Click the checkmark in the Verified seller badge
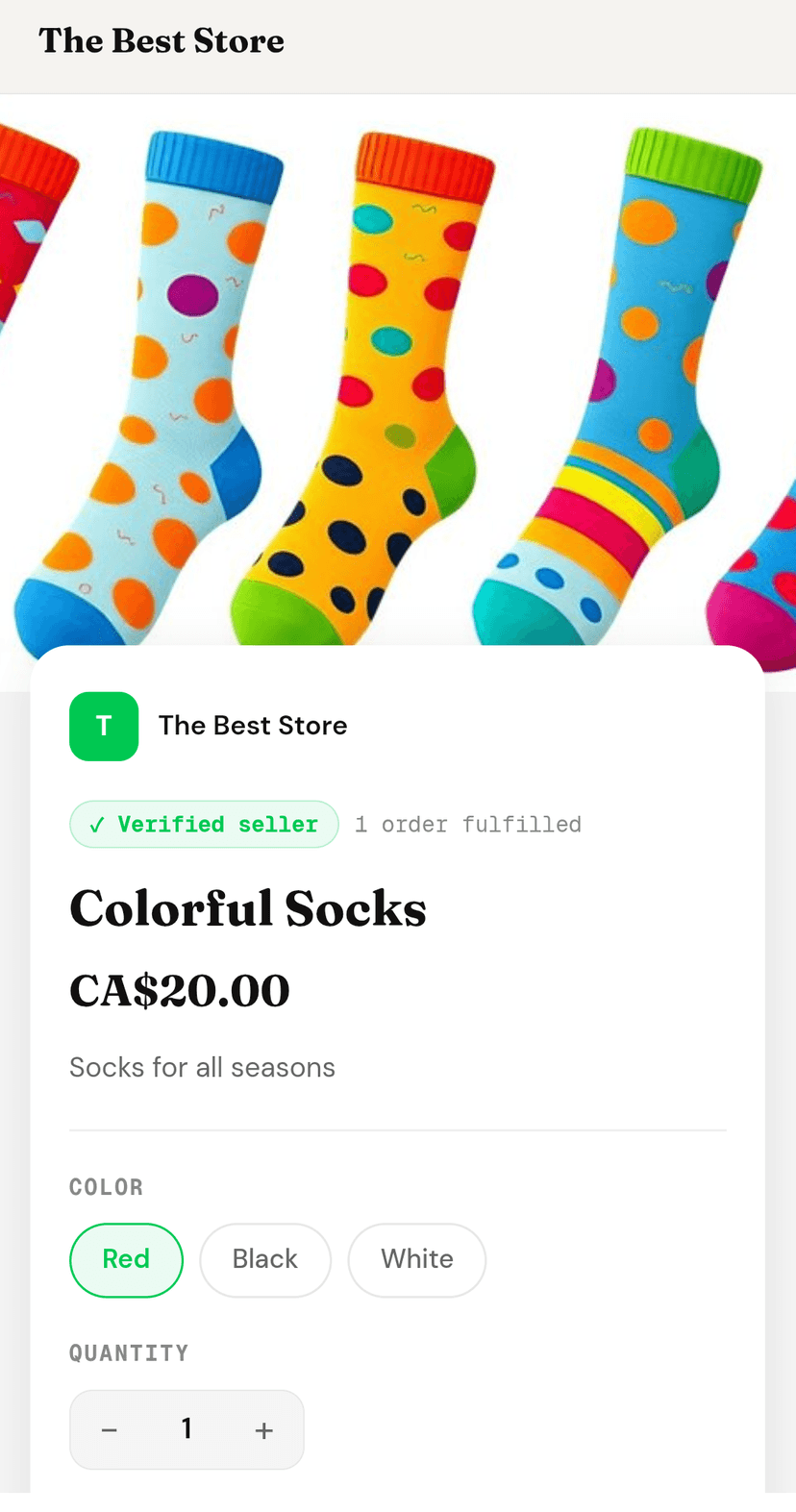 (x=95, y=824)
